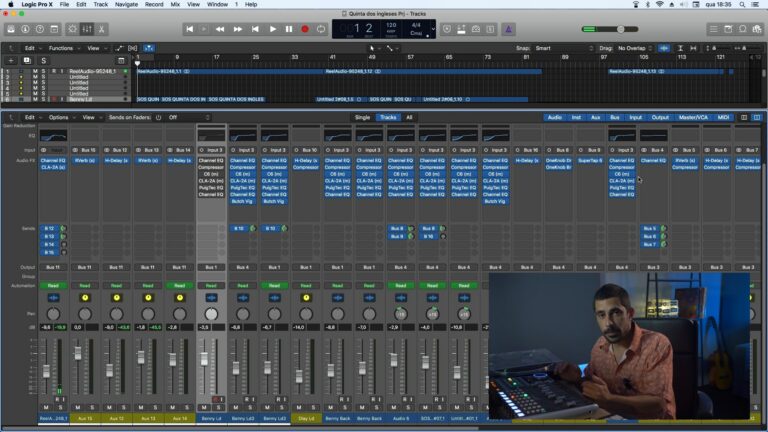Screen dimensions: 768x432
Task: Open the File menu in menu bar
Action: tap(64, 4)
